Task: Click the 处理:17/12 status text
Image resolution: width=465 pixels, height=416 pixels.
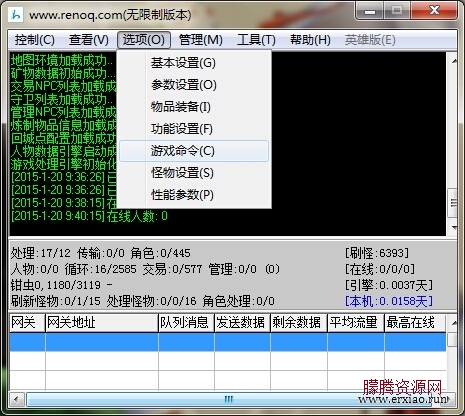Action: (x=41, y=253)
